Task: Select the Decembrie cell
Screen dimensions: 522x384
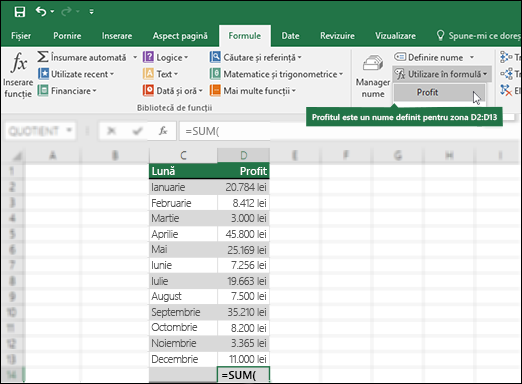Action: tap(183, 359)
